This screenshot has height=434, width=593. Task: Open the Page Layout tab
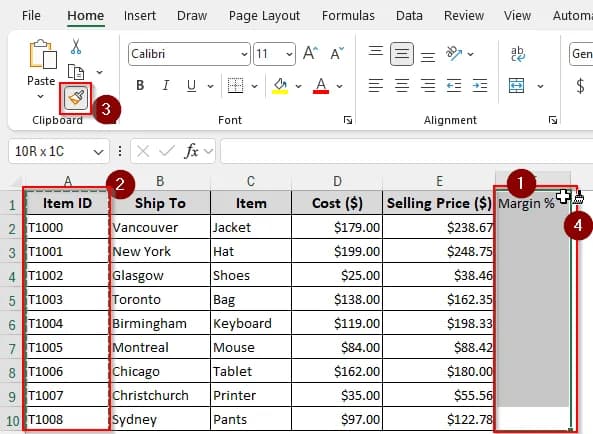(264, 16)
